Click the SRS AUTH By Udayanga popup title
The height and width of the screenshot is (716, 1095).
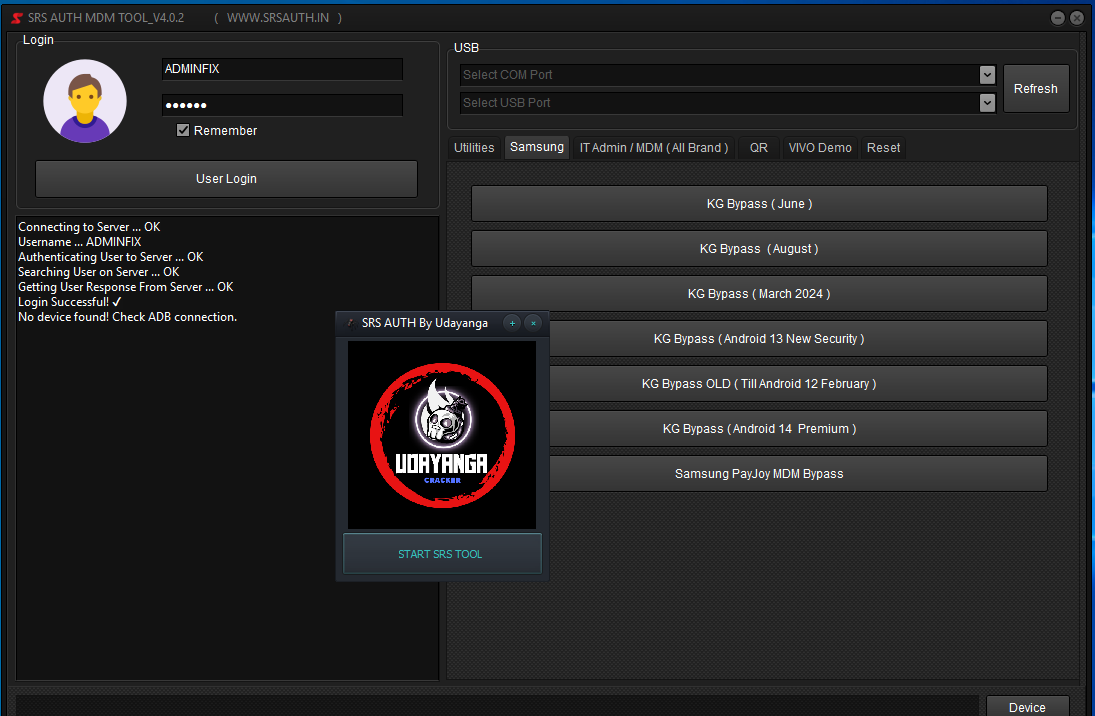click(x=425, y=323)
